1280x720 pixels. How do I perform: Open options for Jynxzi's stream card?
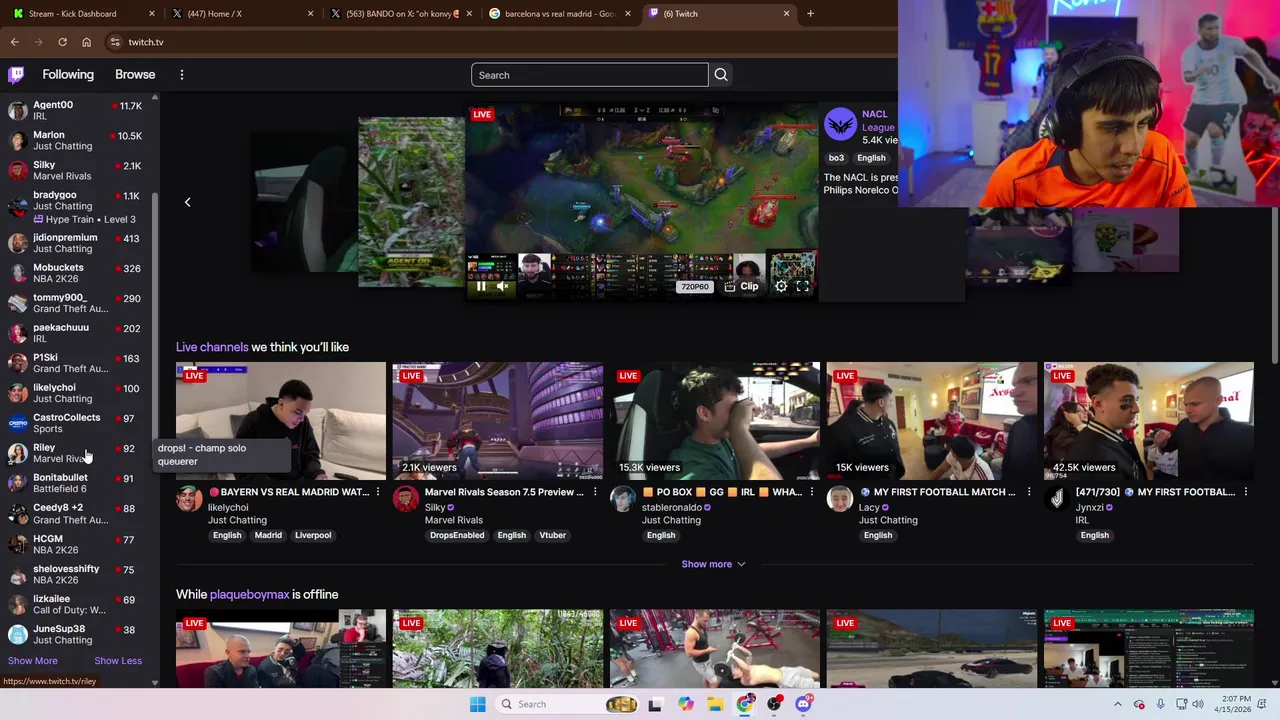[1245, 492]
